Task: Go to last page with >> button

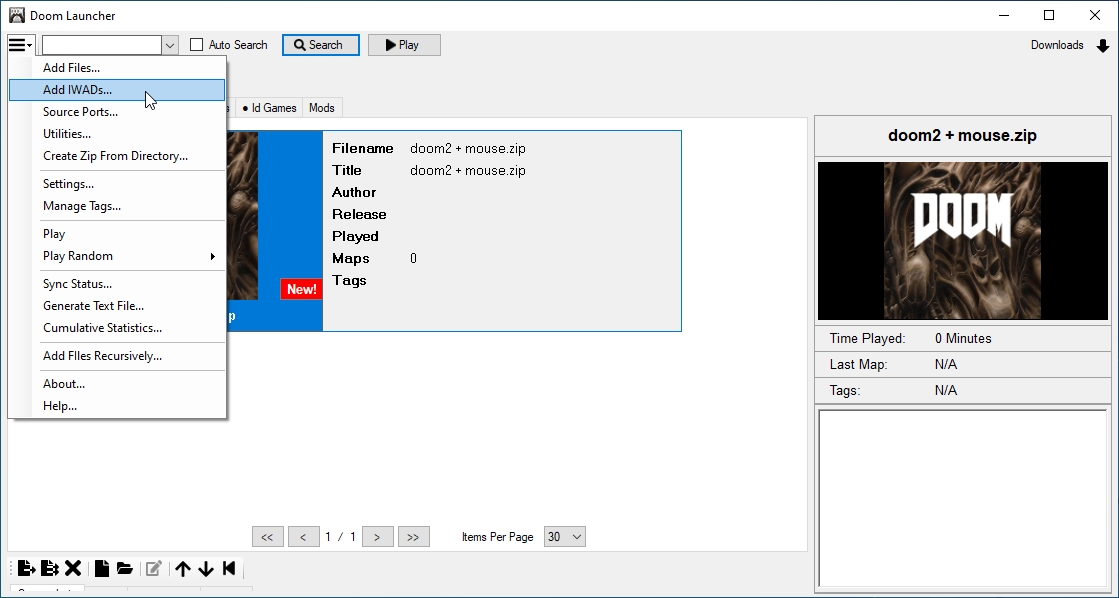Action: coord(414,537)
